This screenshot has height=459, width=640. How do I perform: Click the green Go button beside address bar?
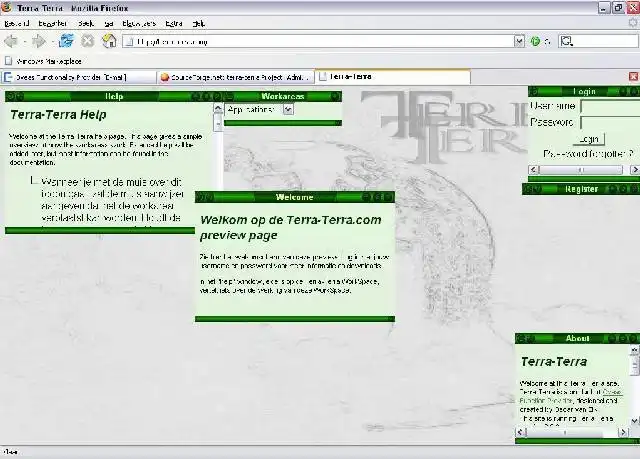point(535,41)
